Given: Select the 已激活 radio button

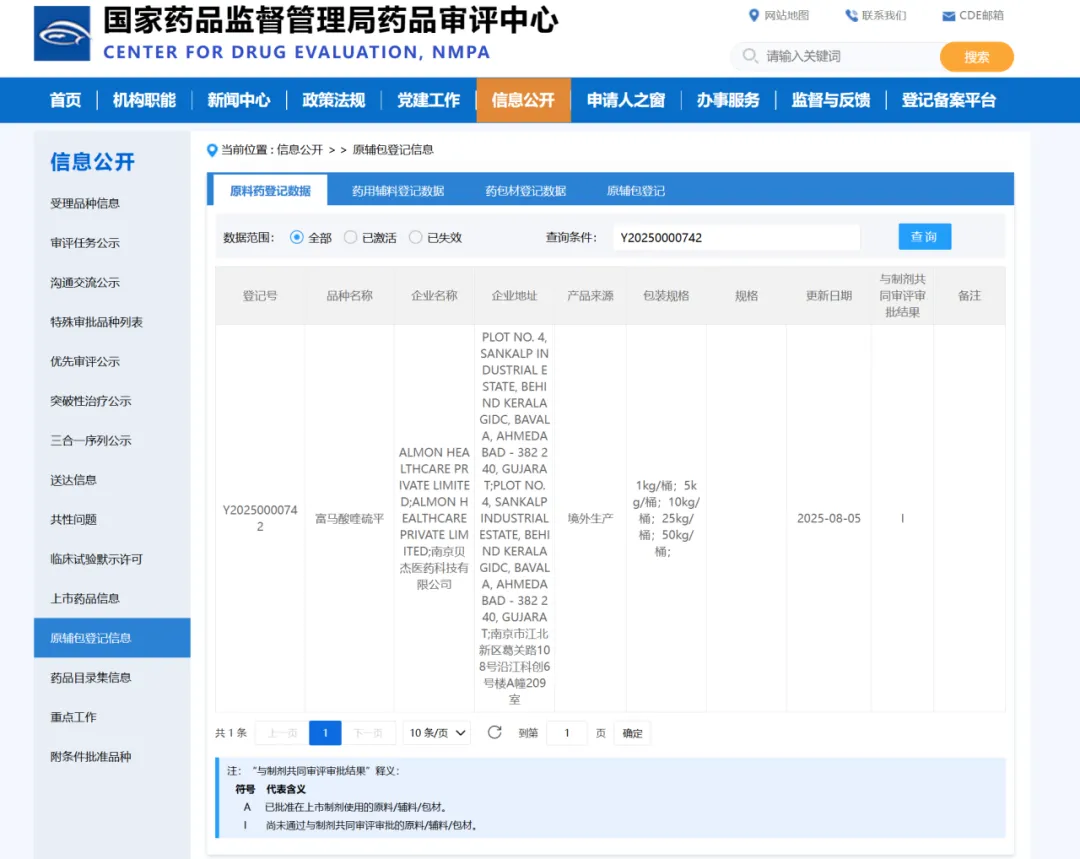Looking at the screenshot, I should (x=351, y=237).
